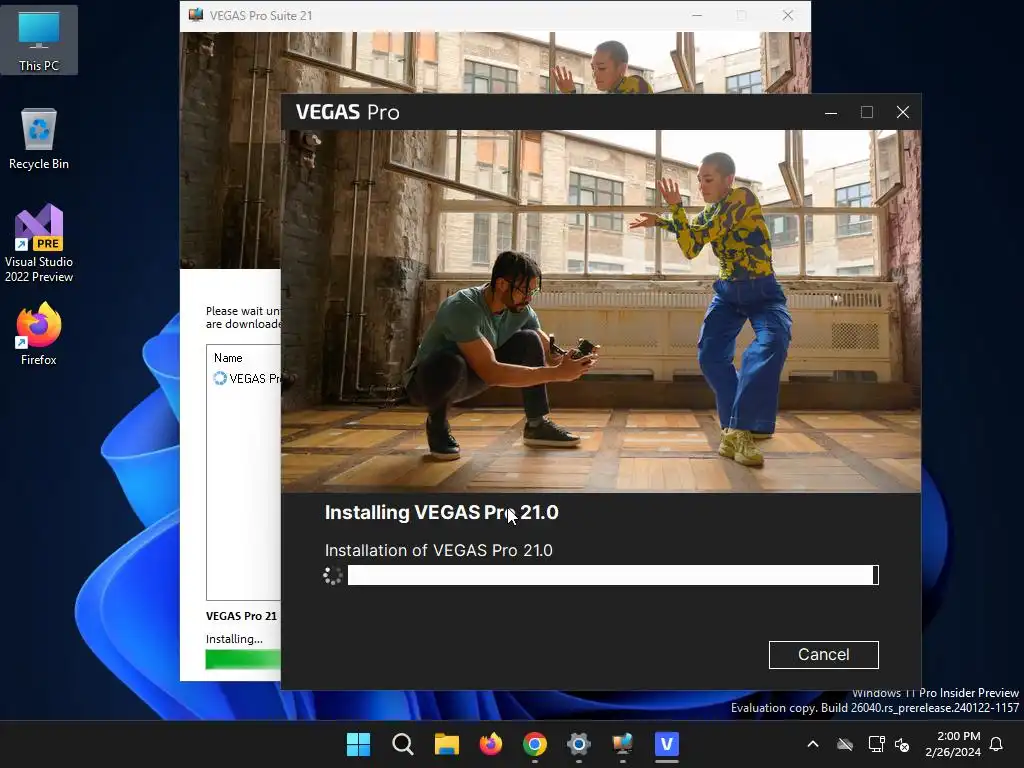Show hidden system tray icons

(813, 744)
